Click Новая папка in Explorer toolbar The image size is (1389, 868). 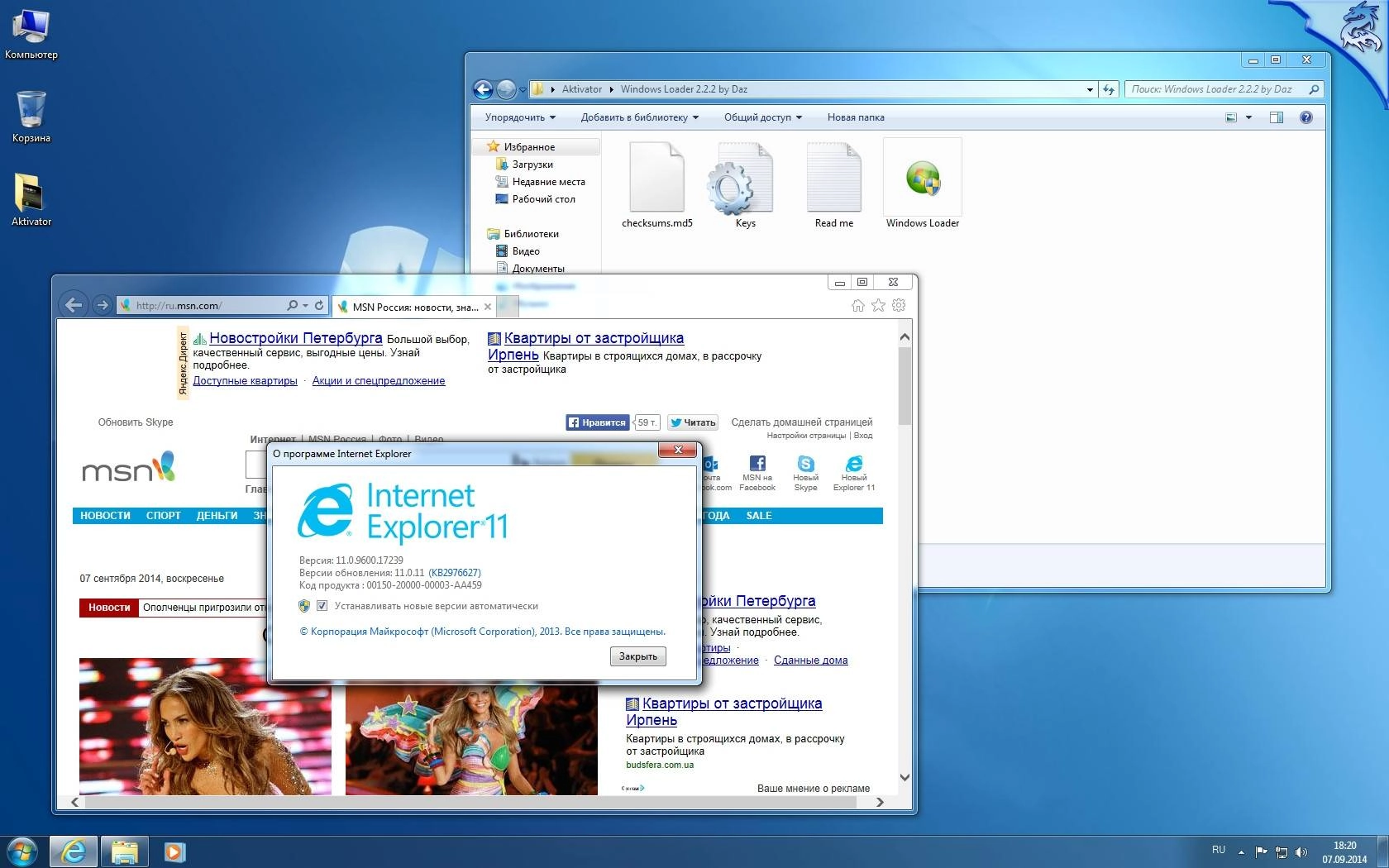[856, 117]
